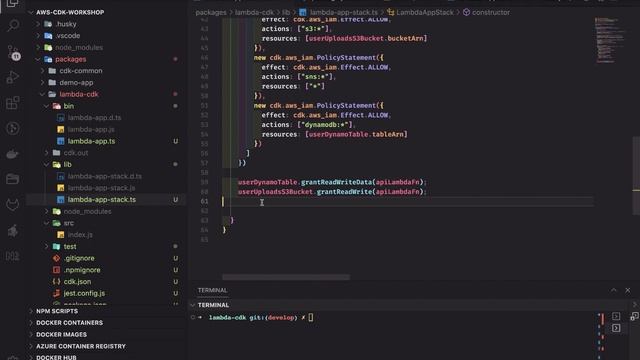The image size is (640, 360).
Task: Select the second terminal instance icon
Action: tap(616, 328)
